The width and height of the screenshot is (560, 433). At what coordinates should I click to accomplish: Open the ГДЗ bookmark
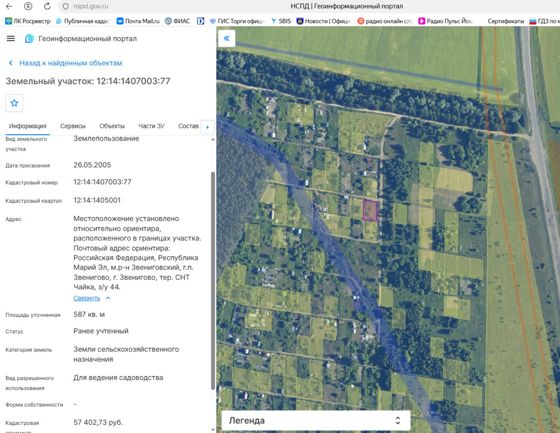544,21
